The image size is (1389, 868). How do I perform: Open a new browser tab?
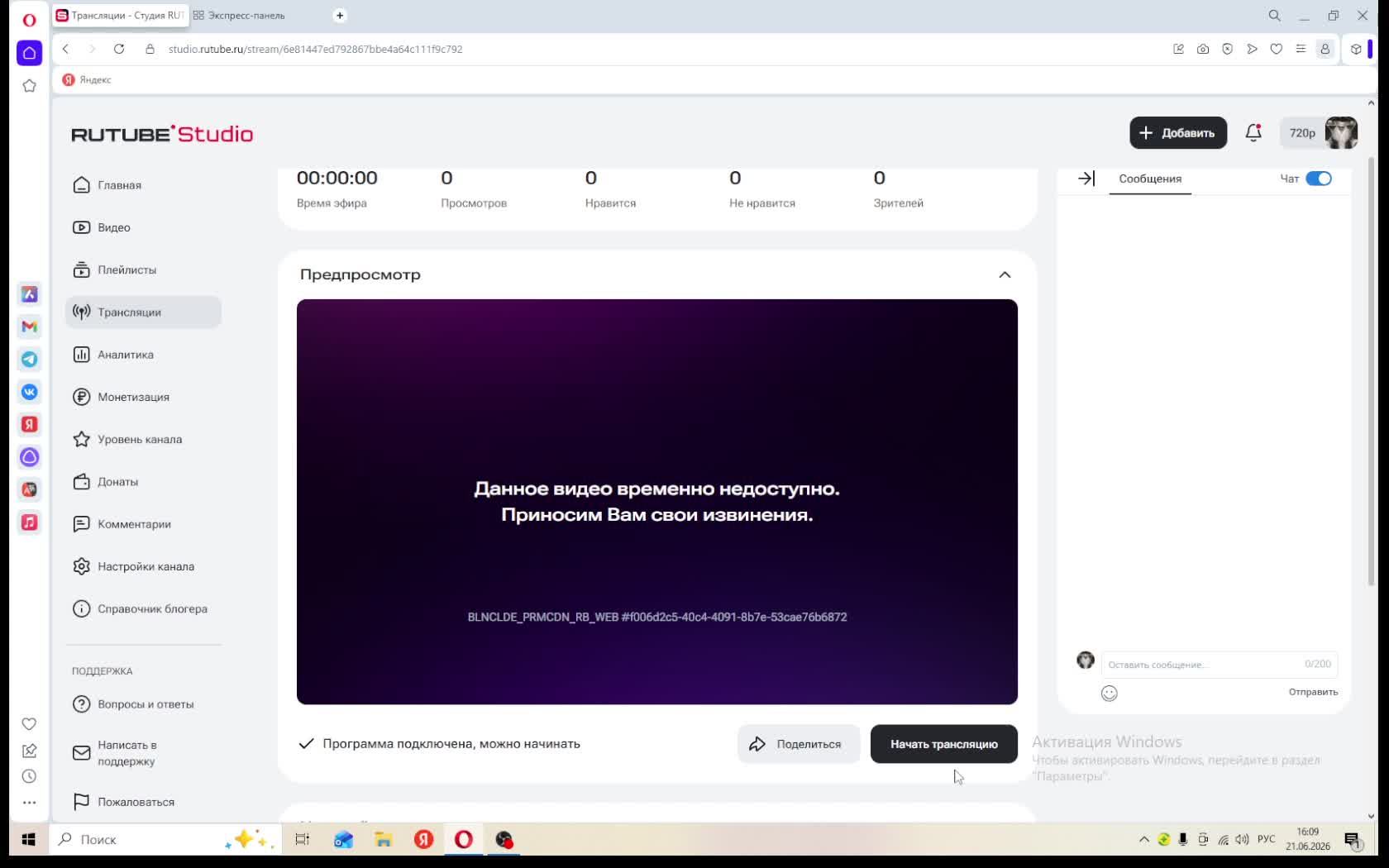340,15
